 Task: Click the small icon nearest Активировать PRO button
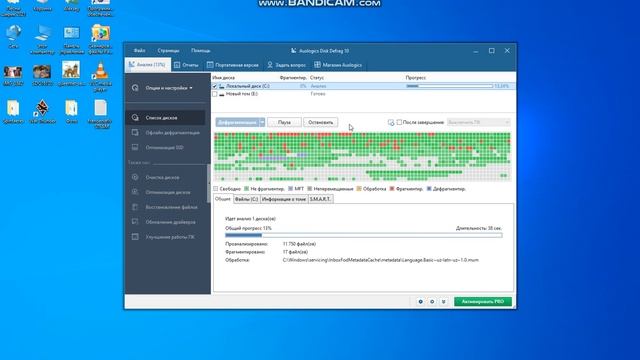click(x=443, y=302)
